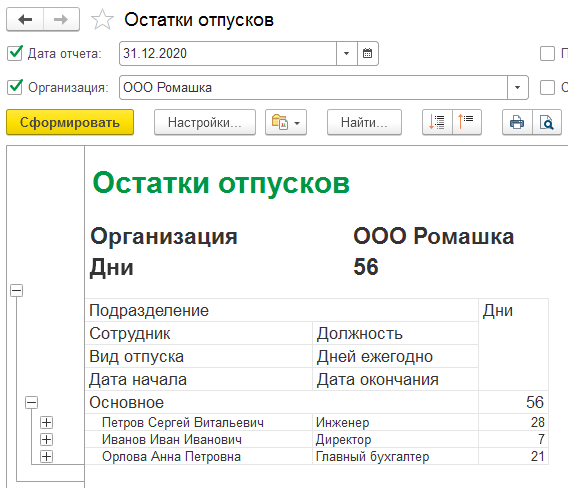Click inside the report date field
The height and width of the screenshot is (488, 568).
[228, 54]
